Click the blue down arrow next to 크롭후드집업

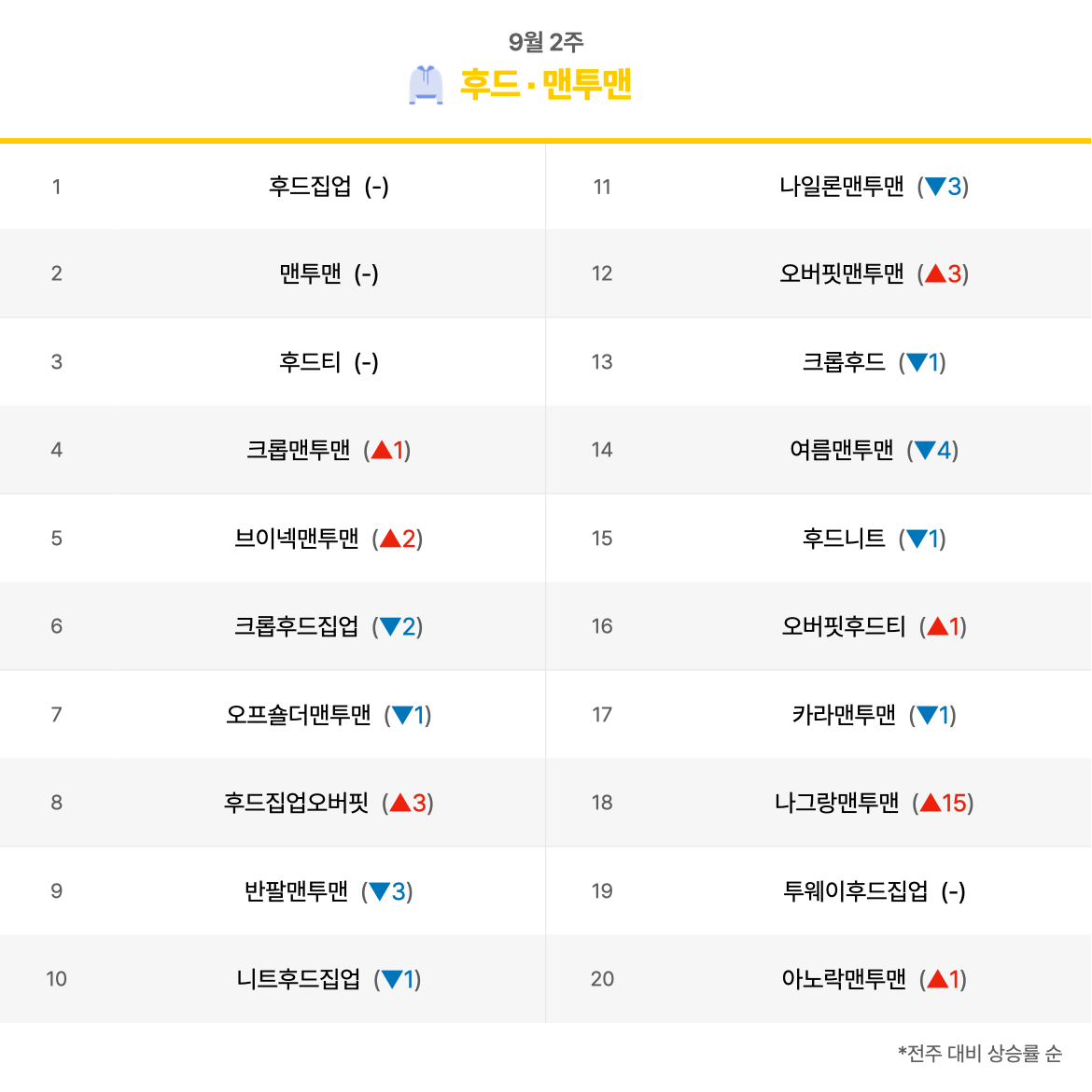[x=390, y=627]
